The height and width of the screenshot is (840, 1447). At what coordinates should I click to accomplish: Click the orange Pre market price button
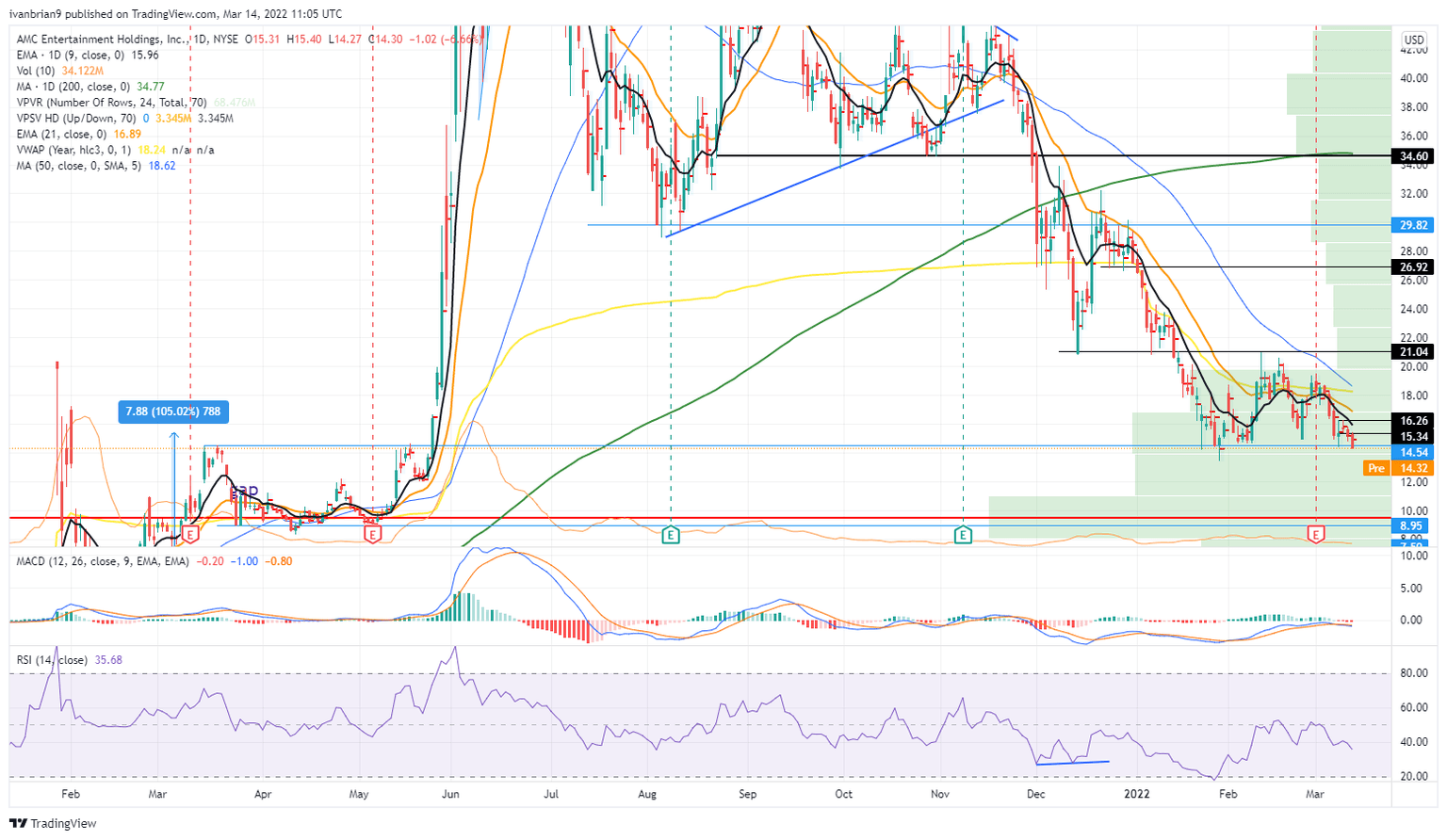point(1374,468)
